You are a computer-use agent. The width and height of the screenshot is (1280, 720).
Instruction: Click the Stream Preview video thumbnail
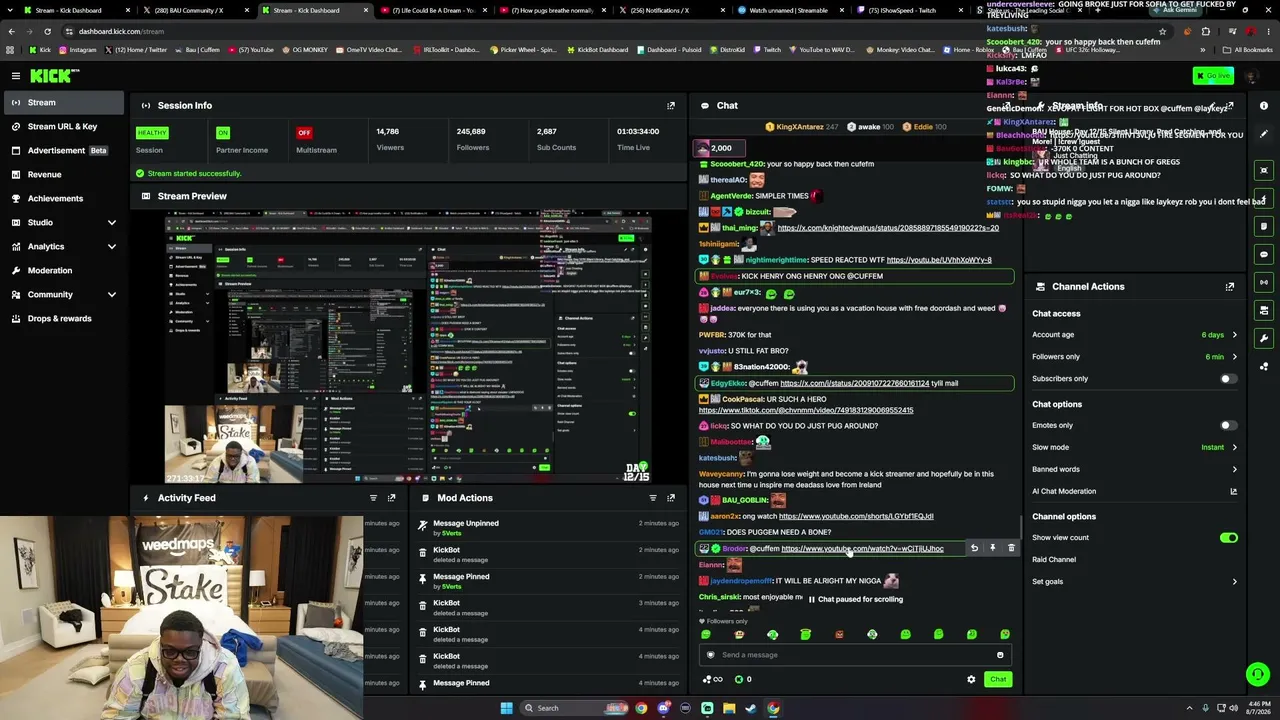[x=408, y=347]
